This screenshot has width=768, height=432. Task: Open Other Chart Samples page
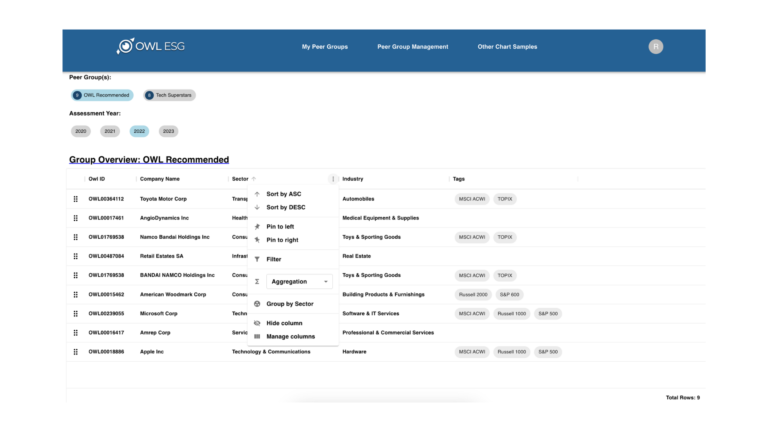[507, 47]
